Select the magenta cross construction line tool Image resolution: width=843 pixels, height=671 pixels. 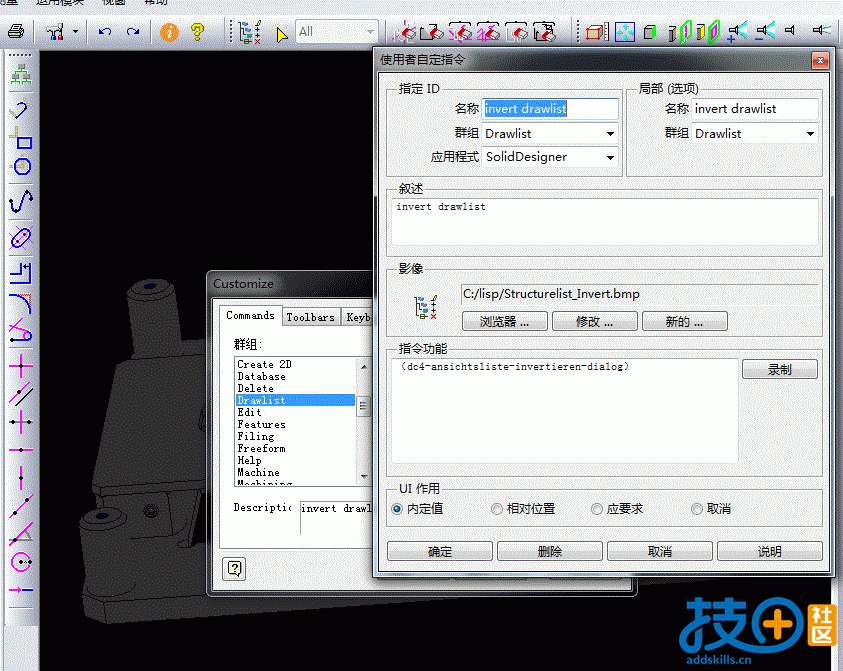tap(21, 366)
